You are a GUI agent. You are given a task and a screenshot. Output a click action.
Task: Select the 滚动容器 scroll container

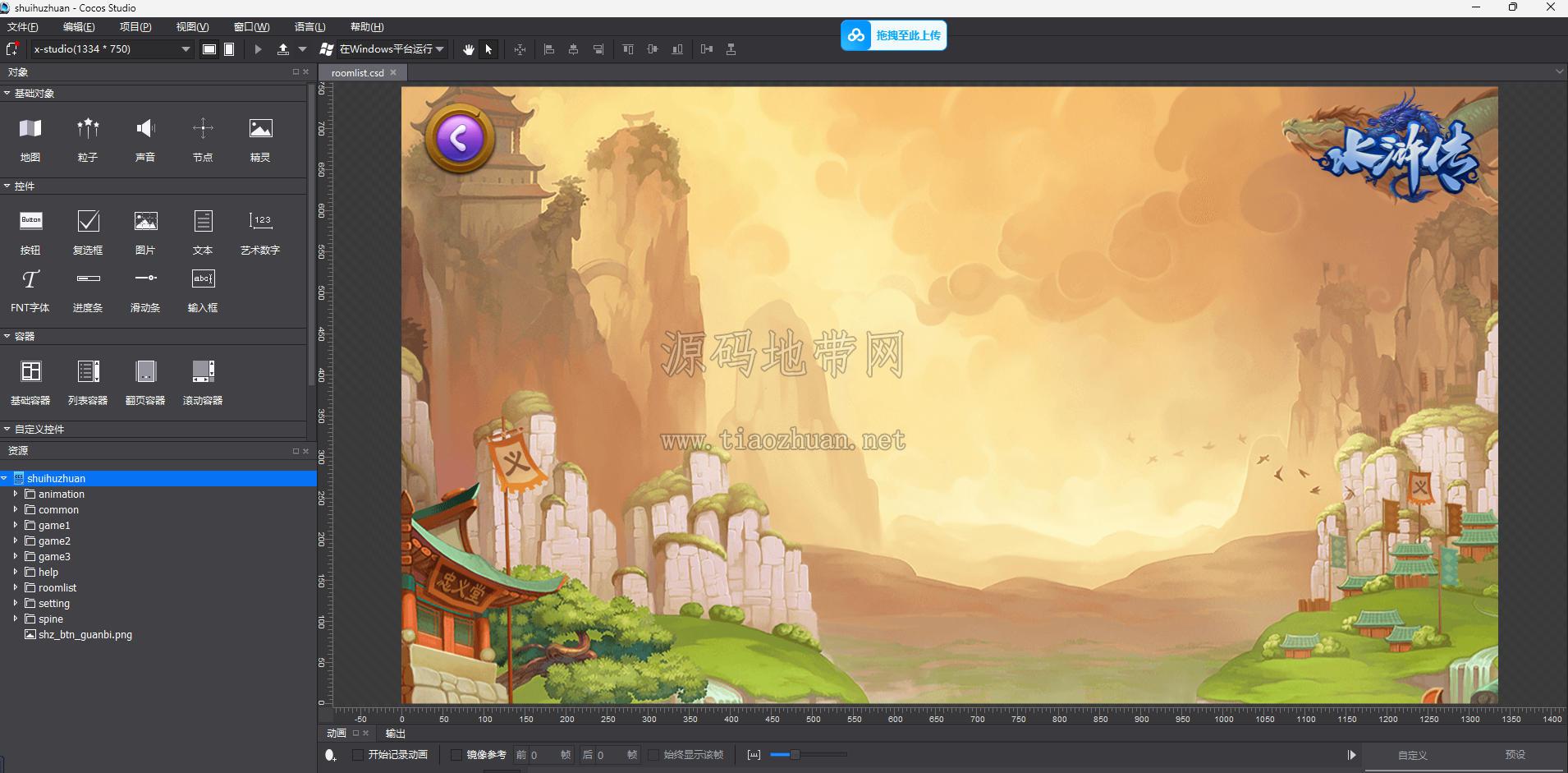[203, 381]
